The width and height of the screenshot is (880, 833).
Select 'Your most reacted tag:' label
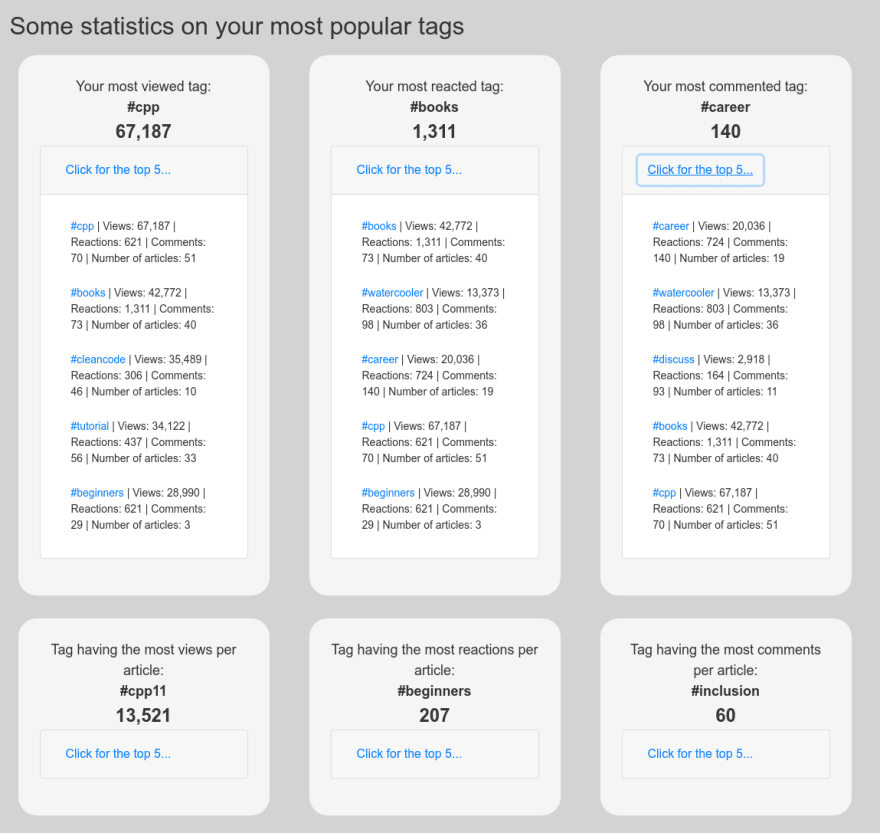434,86
